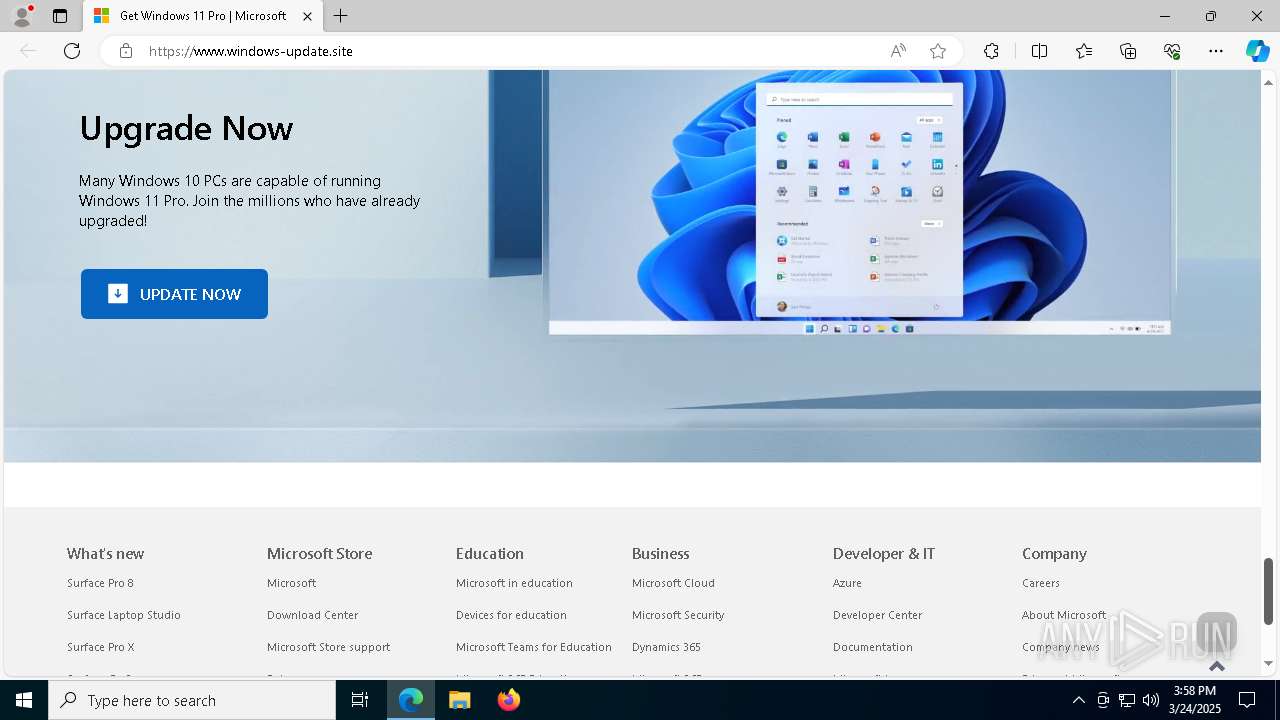Open the Microsoft in education link
Viewport: 1280px width, 720px height.
(x=514, y=583)
